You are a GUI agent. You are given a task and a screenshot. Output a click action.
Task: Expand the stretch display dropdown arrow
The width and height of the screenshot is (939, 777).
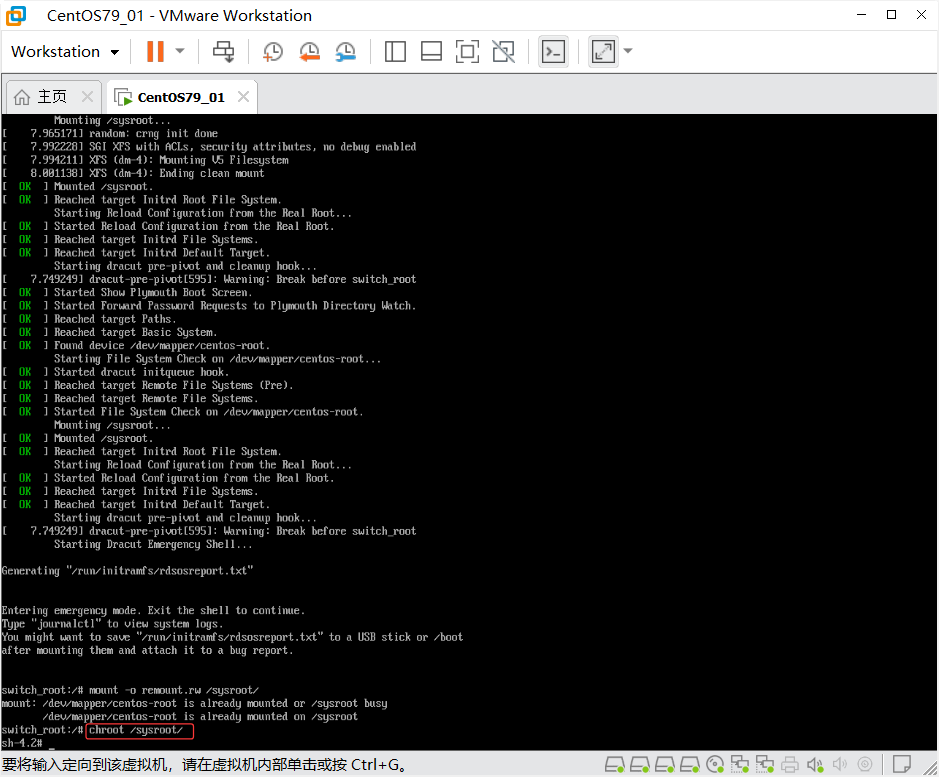[x=628, y=52]
